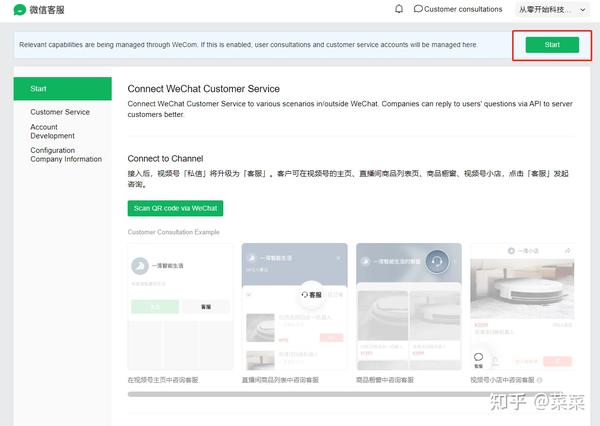Open Account Development in the sidebar
Viewport: 600px width, 426px height.
(x=52, y=131)
